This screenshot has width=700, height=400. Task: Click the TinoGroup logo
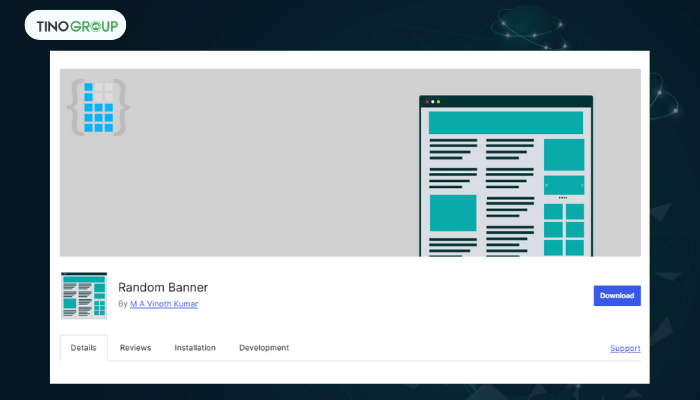tap(76, 25)
